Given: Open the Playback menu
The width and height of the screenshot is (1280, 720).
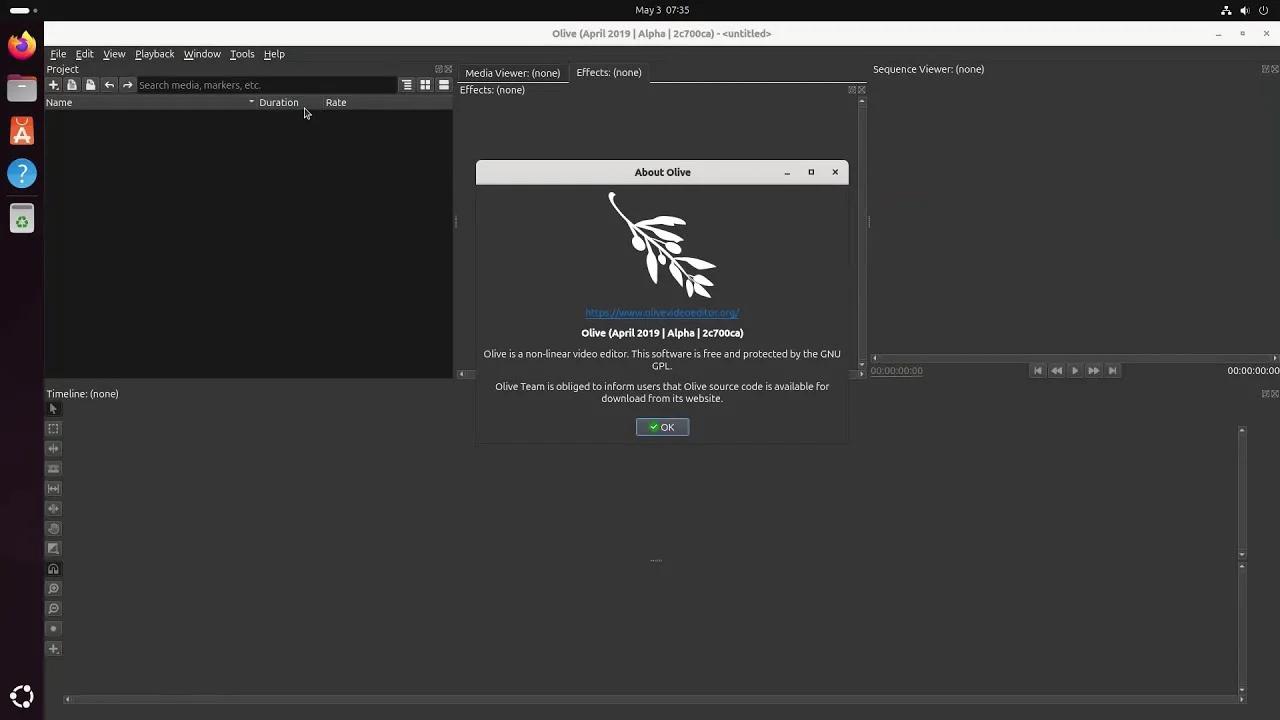Looking at the screenshot, I should click(x=154, y=54).
